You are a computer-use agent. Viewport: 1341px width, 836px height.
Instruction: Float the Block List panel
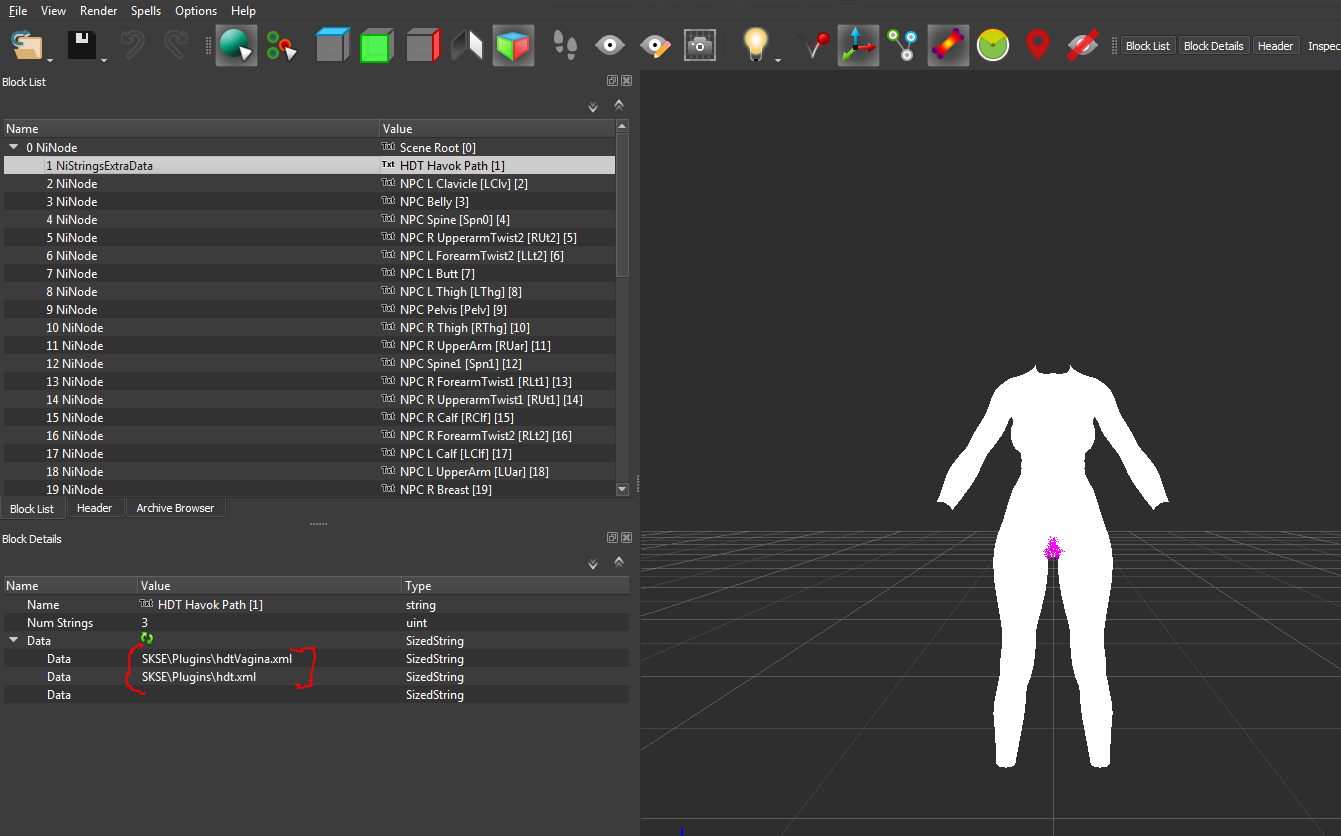point(612,81)
